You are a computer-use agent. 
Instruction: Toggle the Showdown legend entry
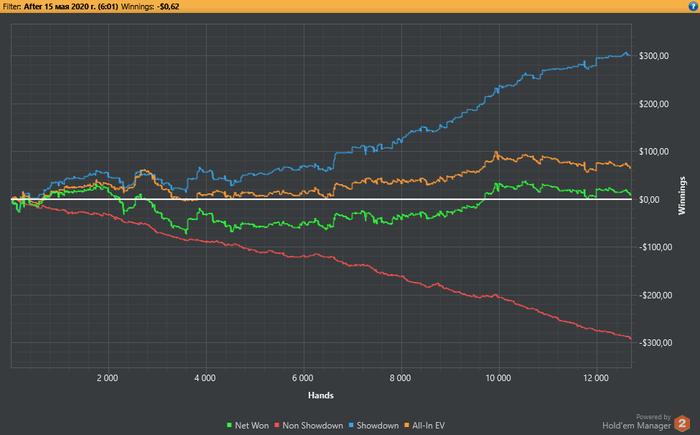374,426
